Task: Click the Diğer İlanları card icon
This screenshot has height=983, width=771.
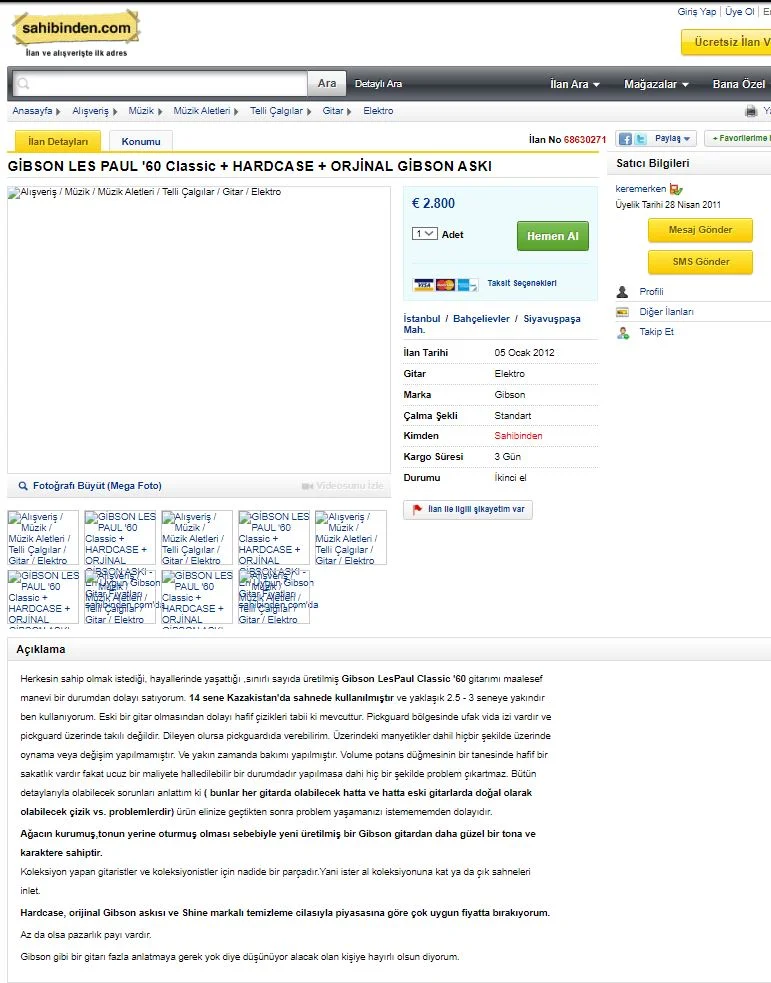Action: point(622,312)
